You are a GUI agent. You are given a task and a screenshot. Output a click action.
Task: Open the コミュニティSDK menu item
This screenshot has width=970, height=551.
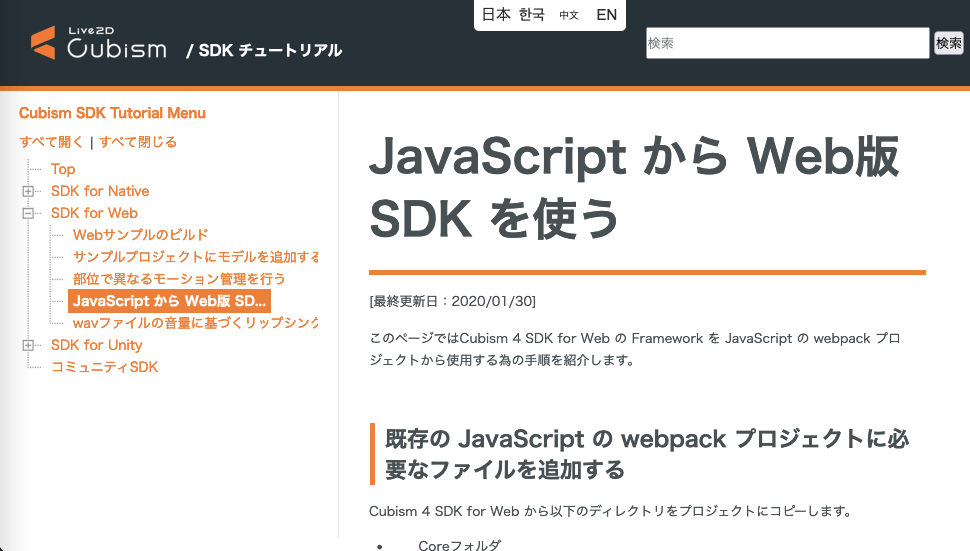coord(105,367)
